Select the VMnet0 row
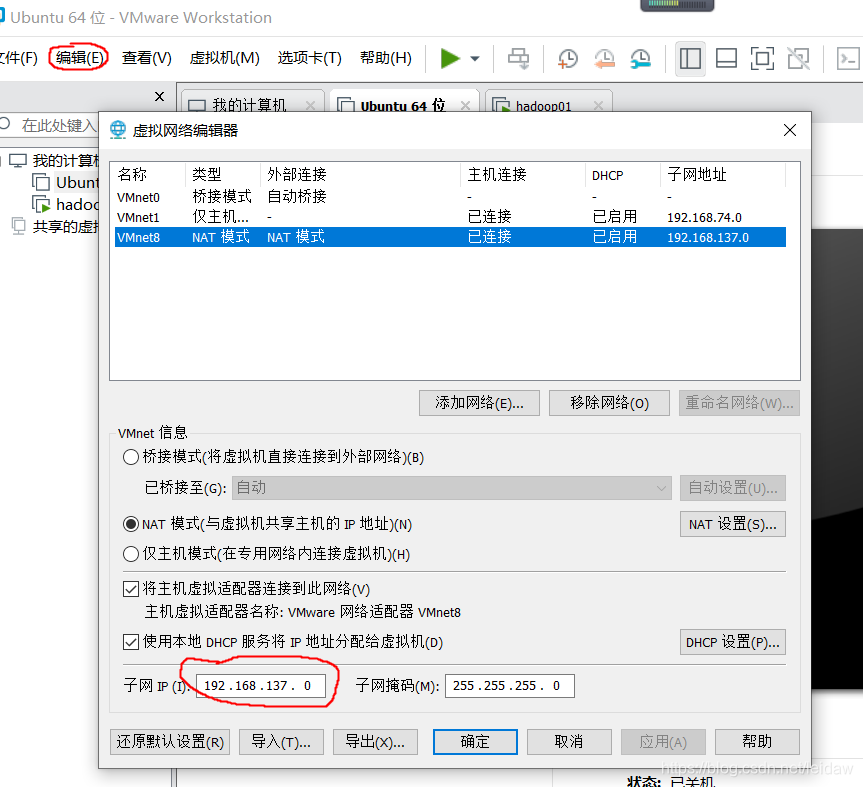Viewport: 863px width, 787px height. click(450, 196)
